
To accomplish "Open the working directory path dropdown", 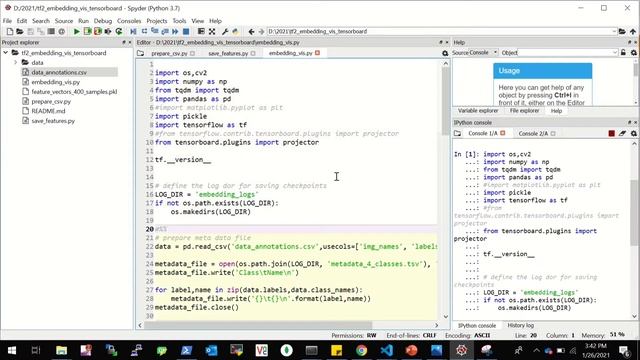I will [x=613, y=31].
